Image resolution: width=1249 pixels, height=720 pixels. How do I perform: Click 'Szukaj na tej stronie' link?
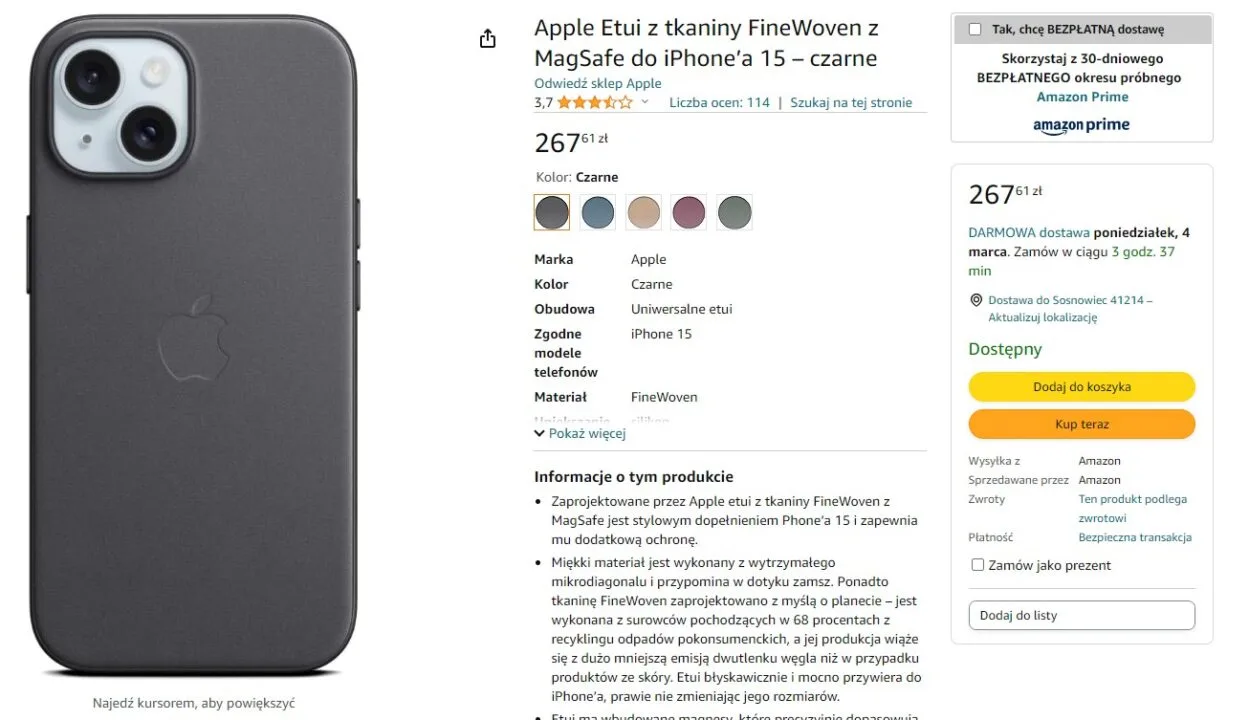tap(851, 102)
